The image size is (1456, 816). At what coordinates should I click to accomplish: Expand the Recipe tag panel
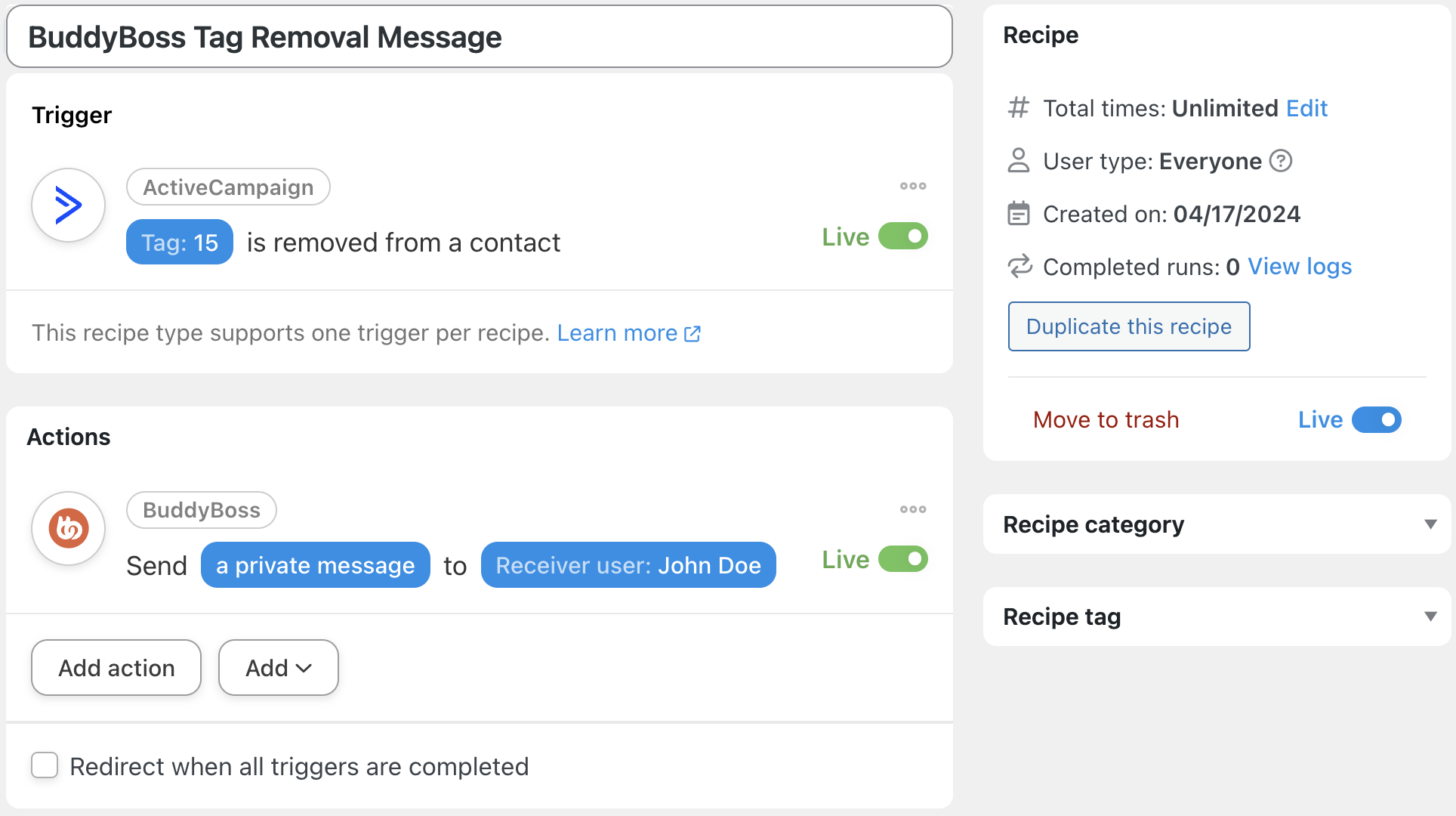(1430, 617)
